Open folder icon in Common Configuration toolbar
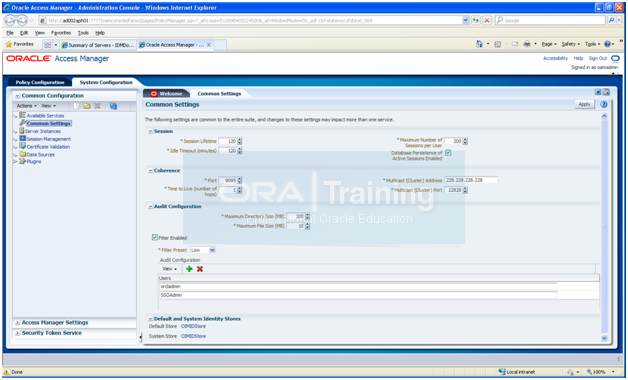 (87, 106)
